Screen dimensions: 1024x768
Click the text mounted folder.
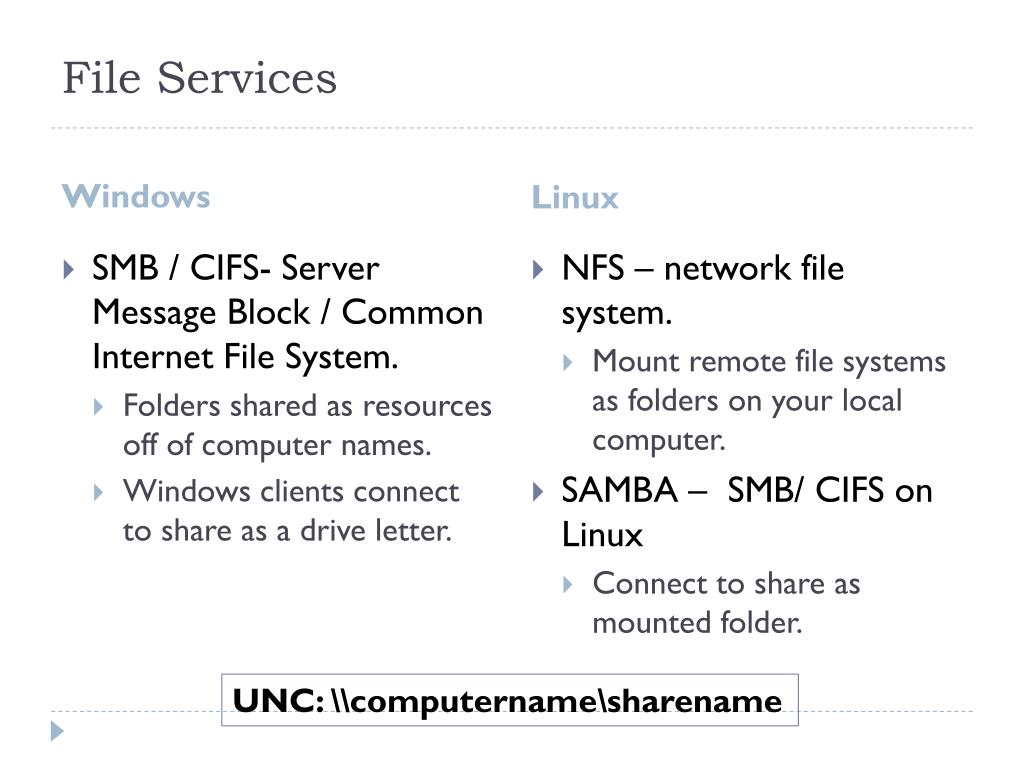tap(697, 622)
